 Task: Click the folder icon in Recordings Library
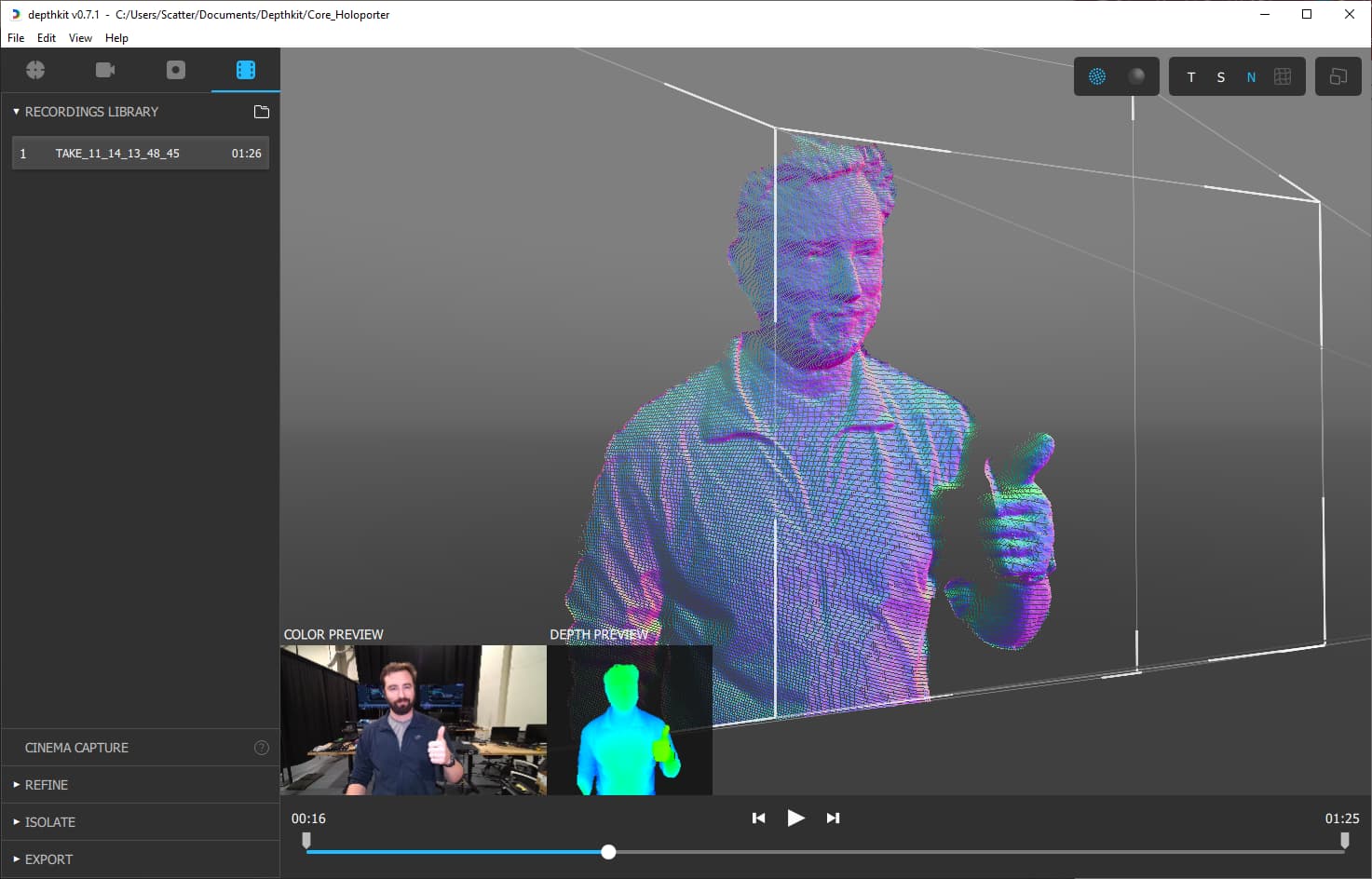pos(262,112)
